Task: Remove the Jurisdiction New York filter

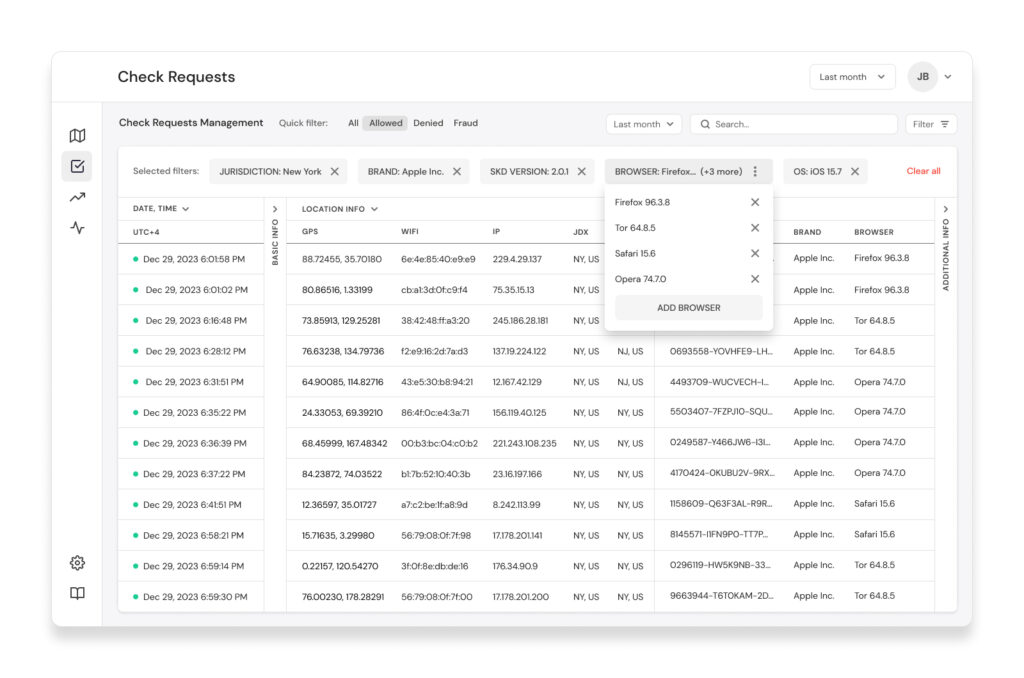Action: coord(334,171)
